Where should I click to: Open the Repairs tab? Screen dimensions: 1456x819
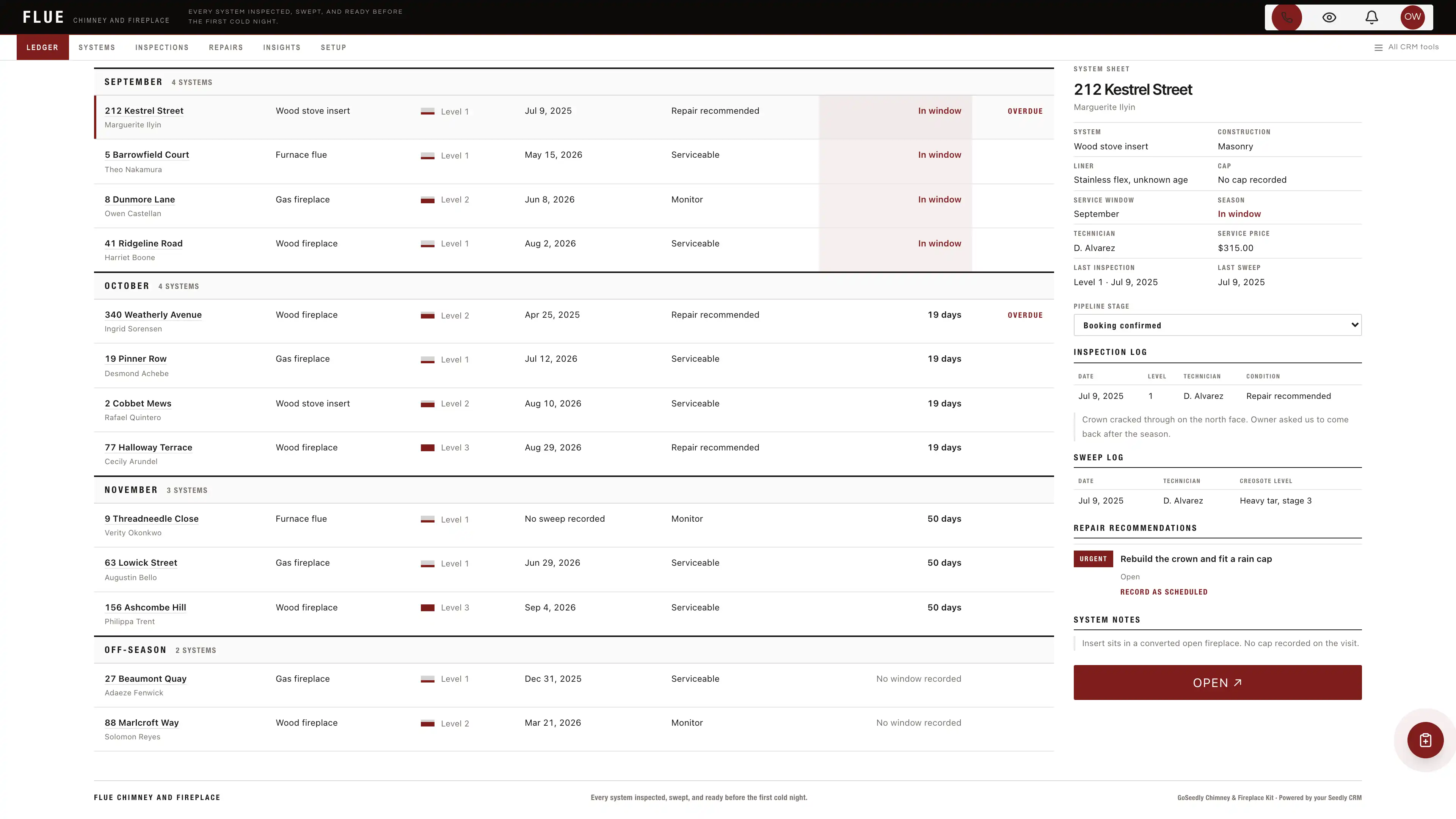click(226, 47)
